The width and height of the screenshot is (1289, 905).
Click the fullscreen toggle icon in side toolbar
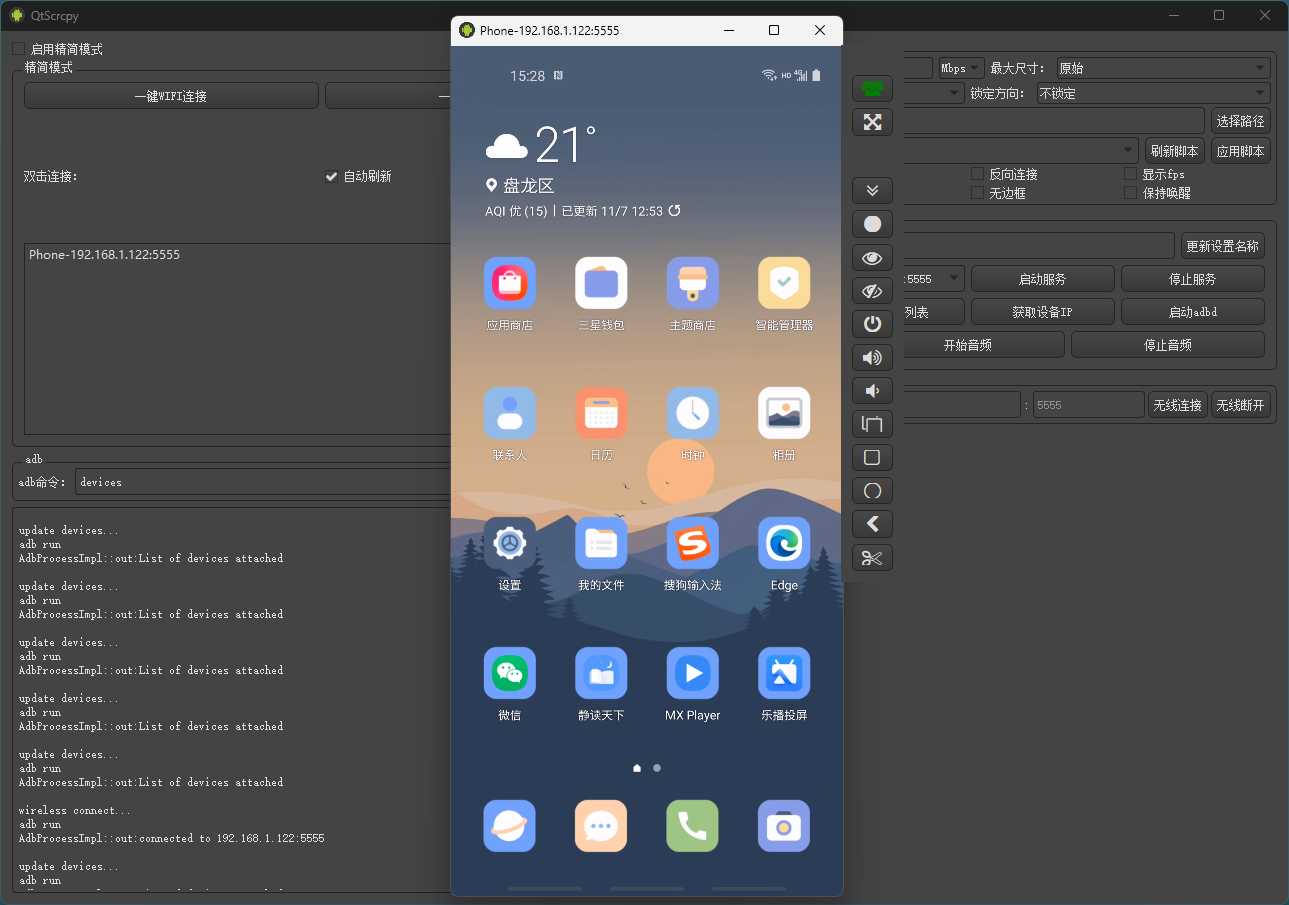(872, 122)
